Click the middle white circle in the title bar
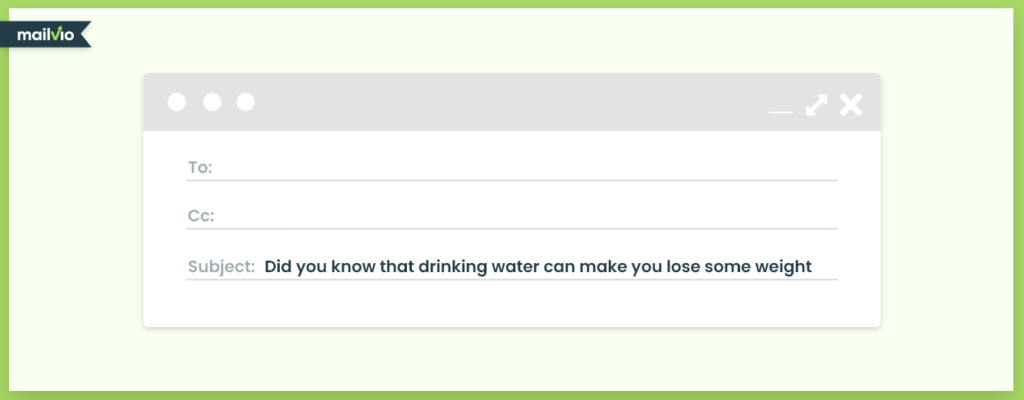 [212, 102]
